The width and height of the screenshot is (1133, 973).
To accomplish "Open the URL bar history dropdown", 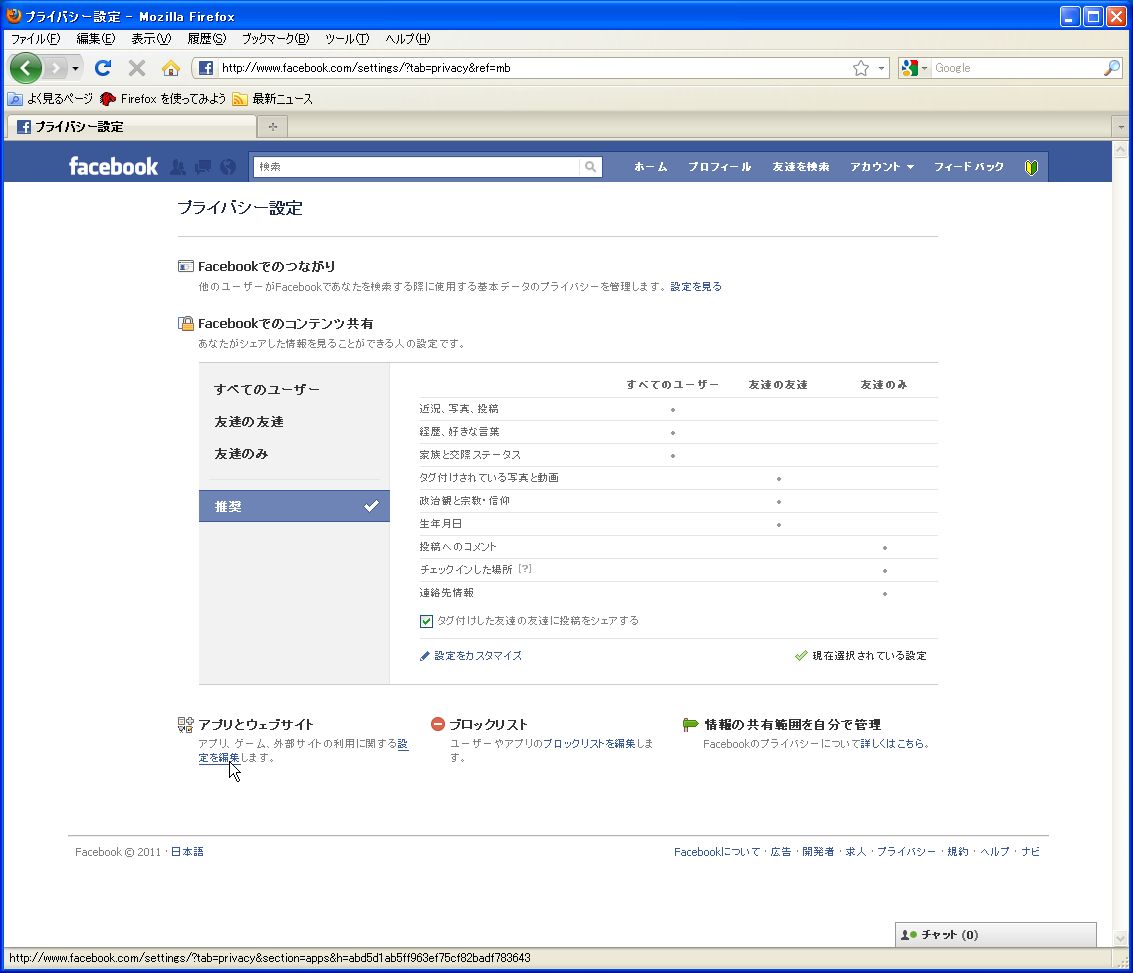I will [x=881, y=68].
